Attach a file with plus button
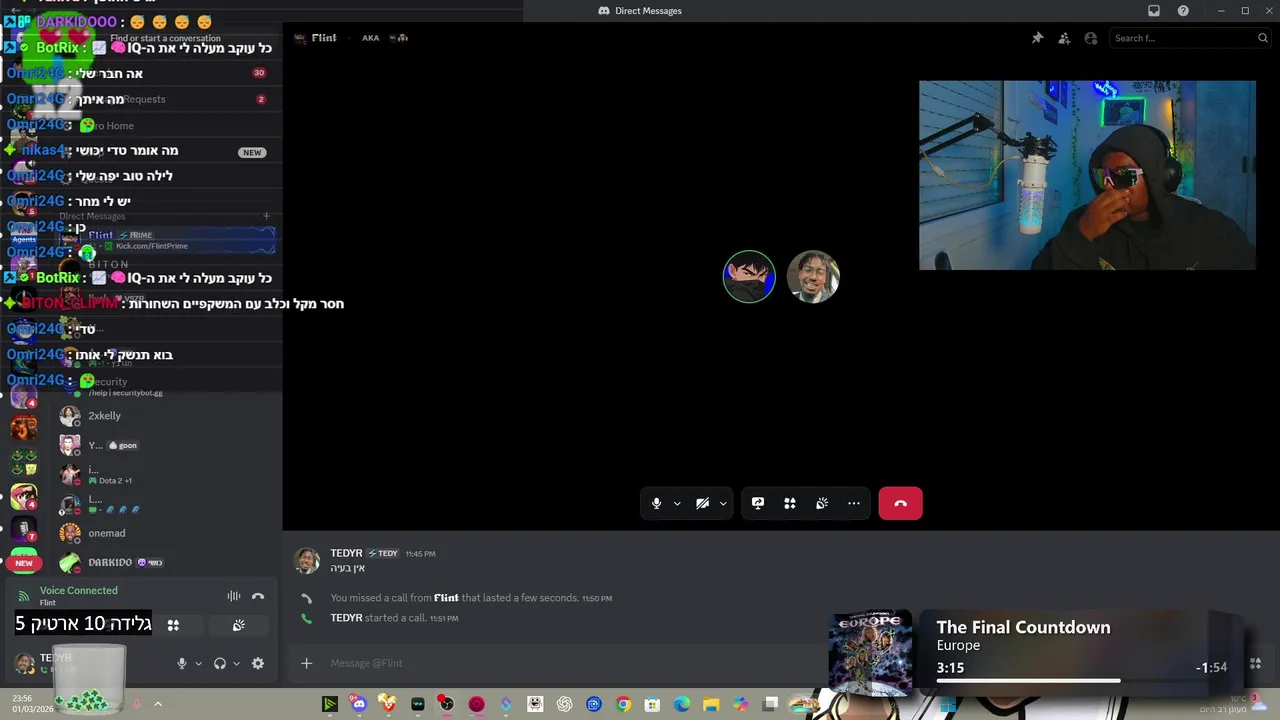 pyautogui.click(x=307, y=663)
